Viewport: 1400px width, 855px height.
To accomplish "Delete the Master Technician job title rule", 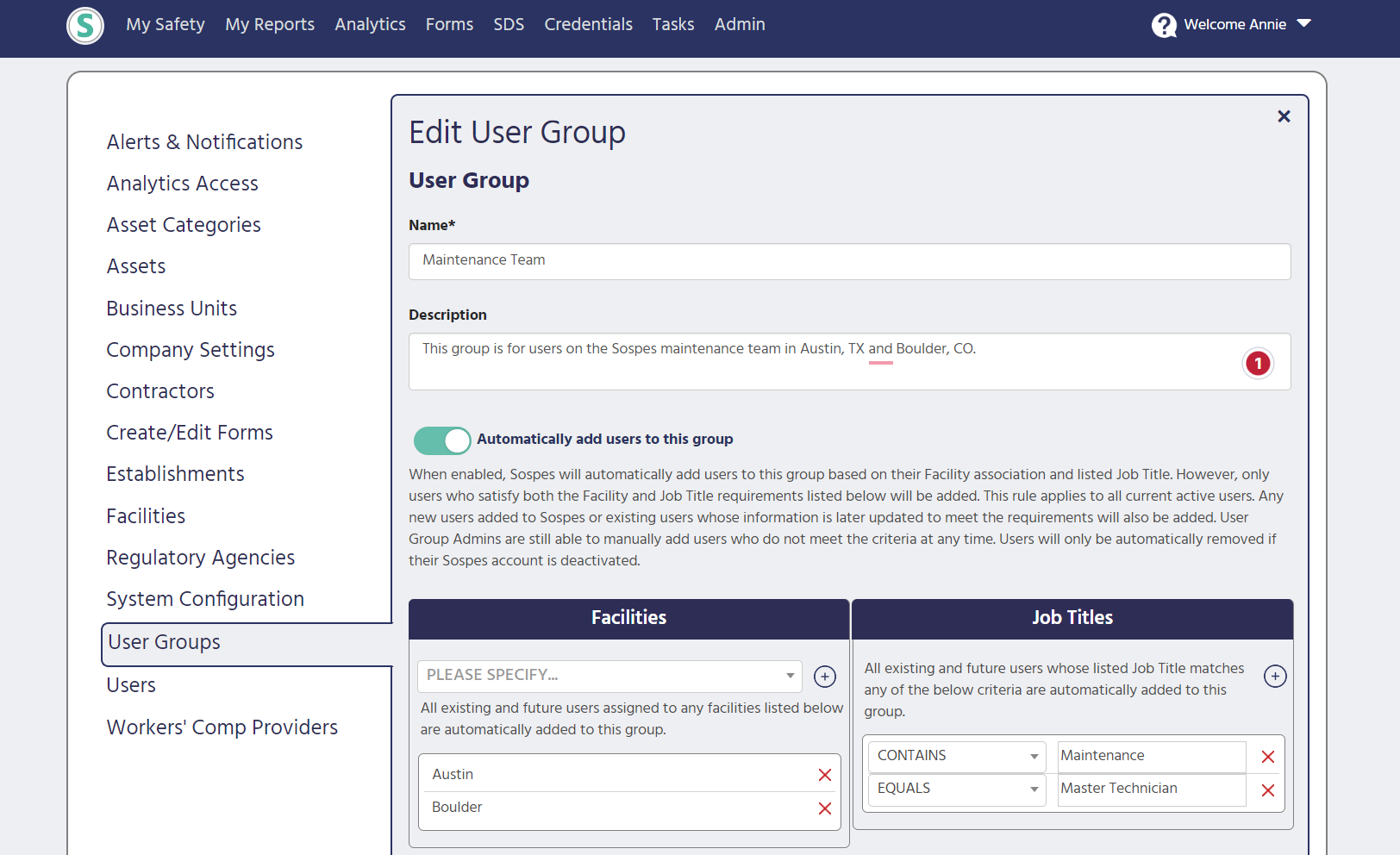I will click(1268, 790).
